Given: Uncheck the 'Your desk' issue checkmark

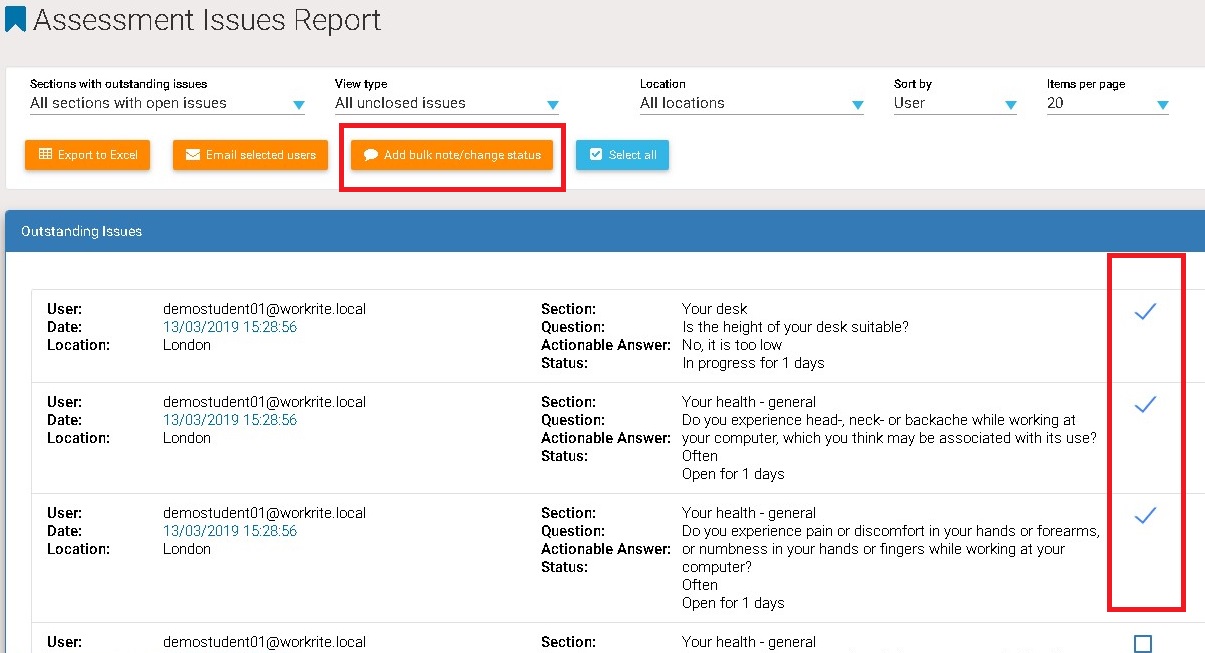Looking at the screenshot, I should tap(1144, 313).
